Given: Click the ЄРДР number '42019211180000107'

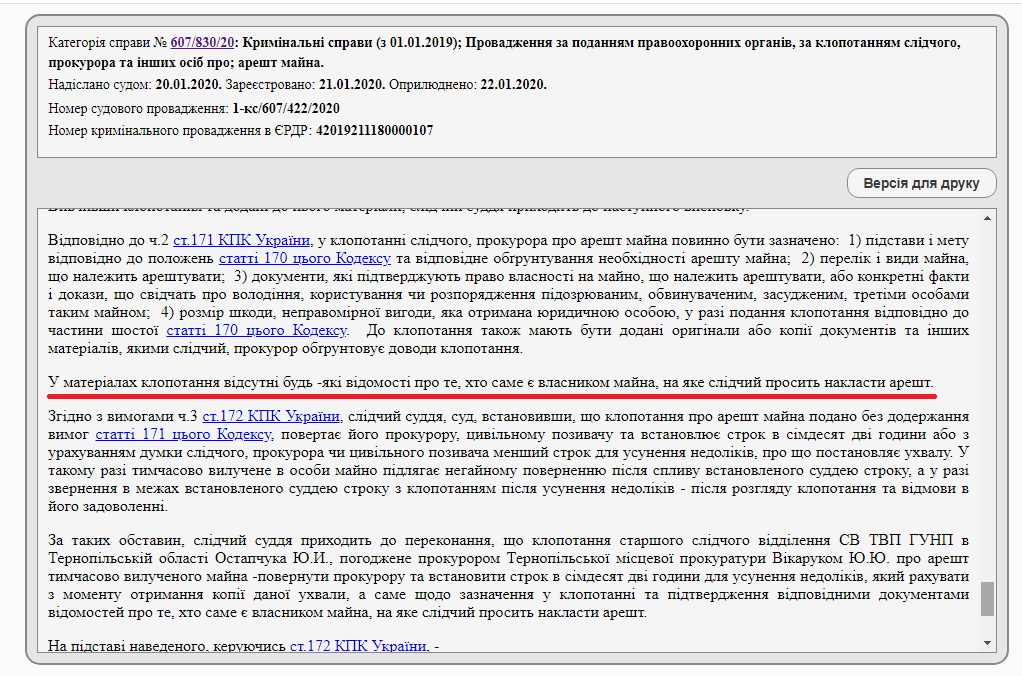Looking at the screenshot, I should coord(375,130).
